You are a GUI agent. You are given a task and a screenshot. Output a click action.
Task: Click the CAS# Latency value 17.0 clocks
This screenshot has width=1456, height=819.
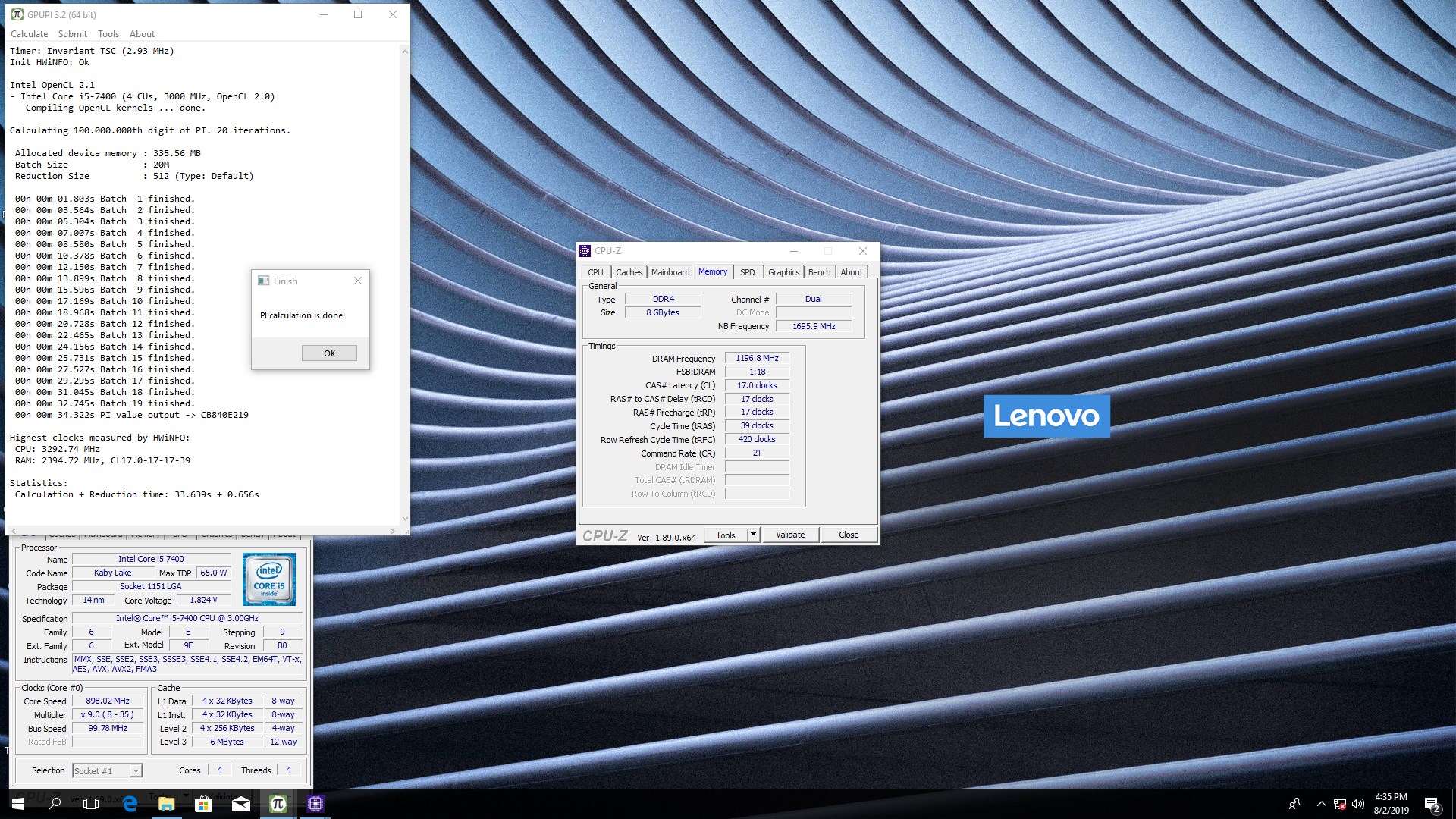pos(757,385)
